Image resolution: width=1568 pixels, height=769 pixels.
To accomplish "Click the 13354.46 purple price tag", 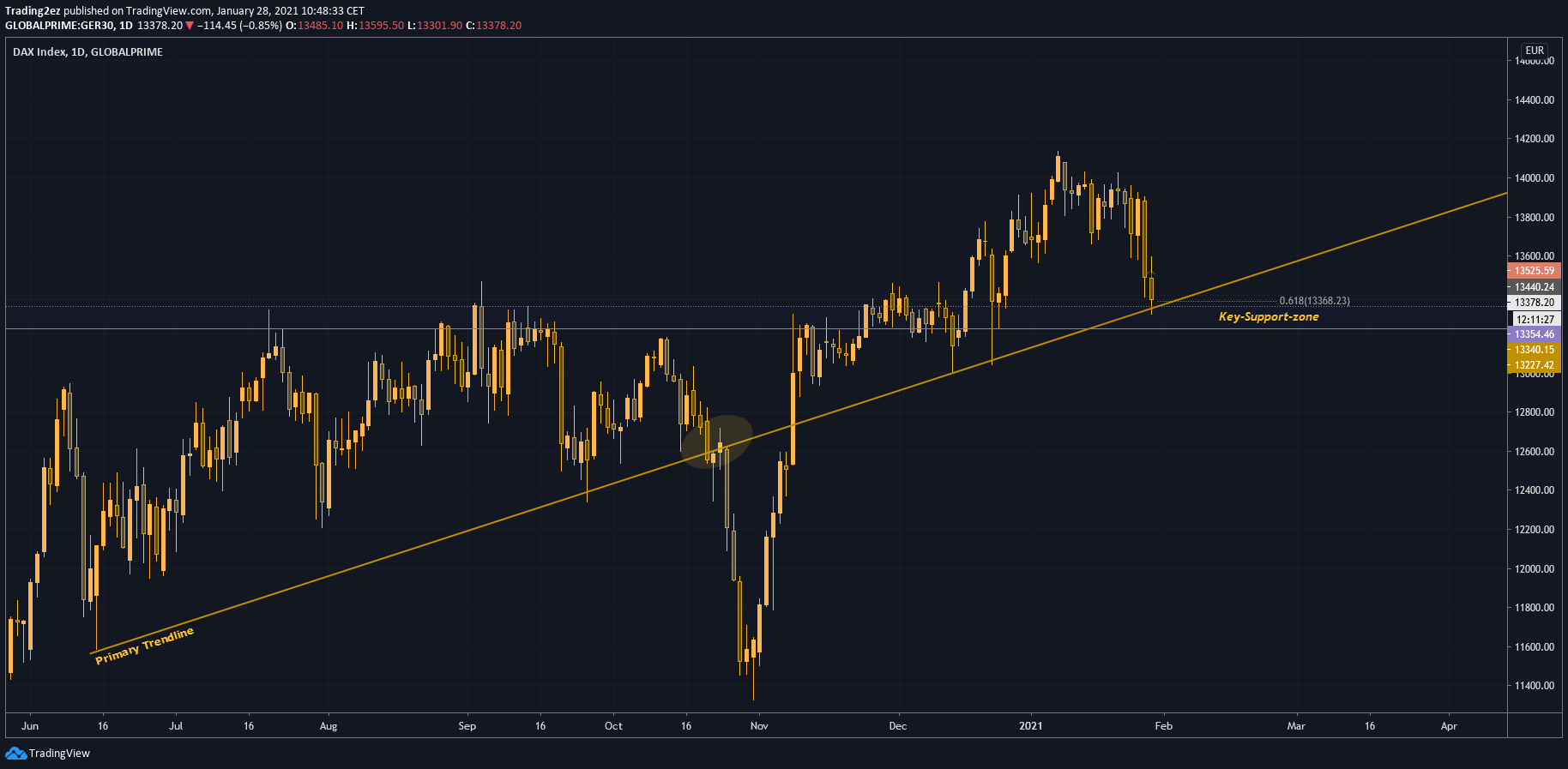I will [1534, 334].
